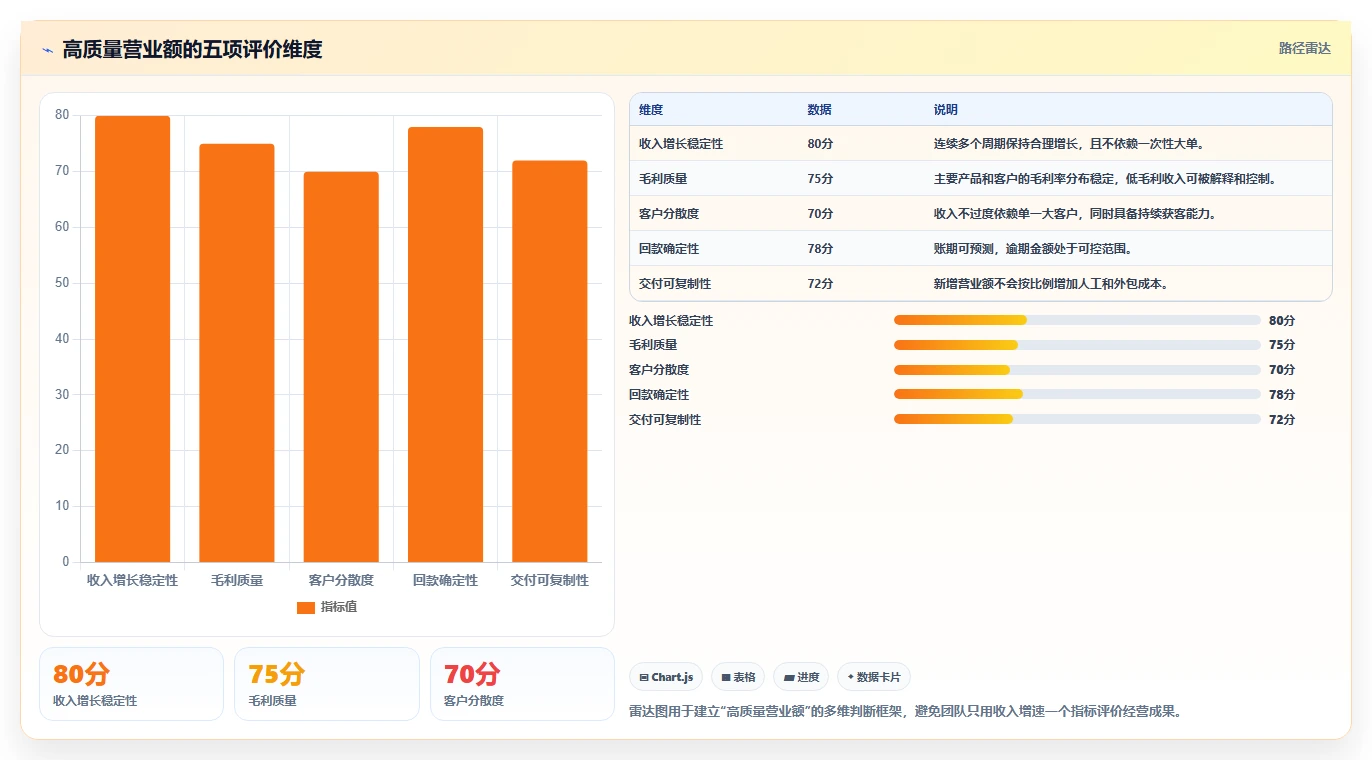The image size is (1372, 760).
Task: Click the 进度 tag chip
Action: pos(801,677)
